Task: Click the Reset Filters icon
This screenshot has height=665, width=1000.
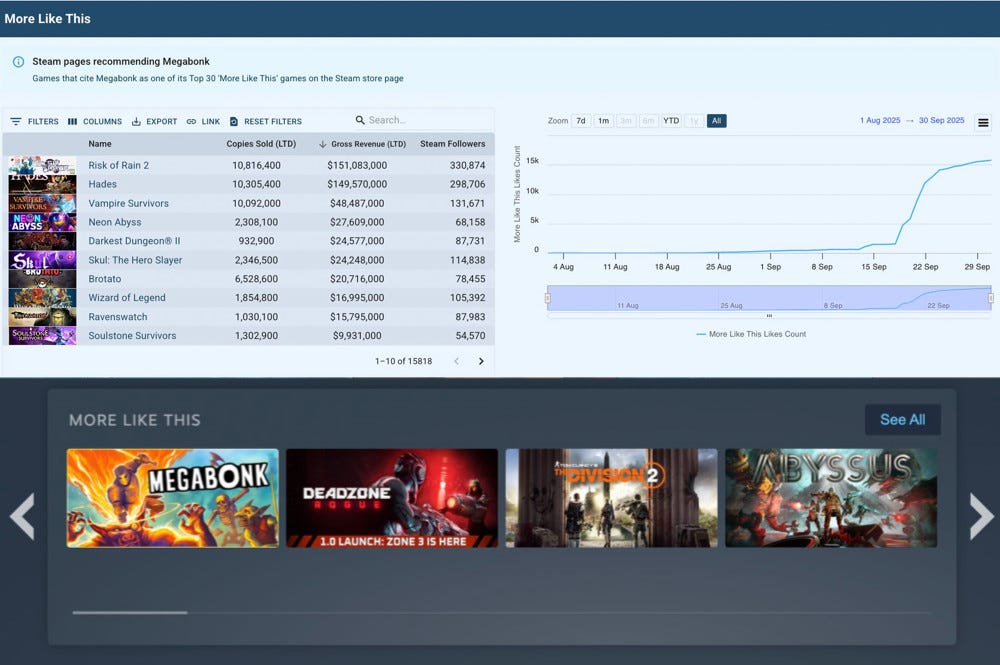Action: (x=234, y=122)
